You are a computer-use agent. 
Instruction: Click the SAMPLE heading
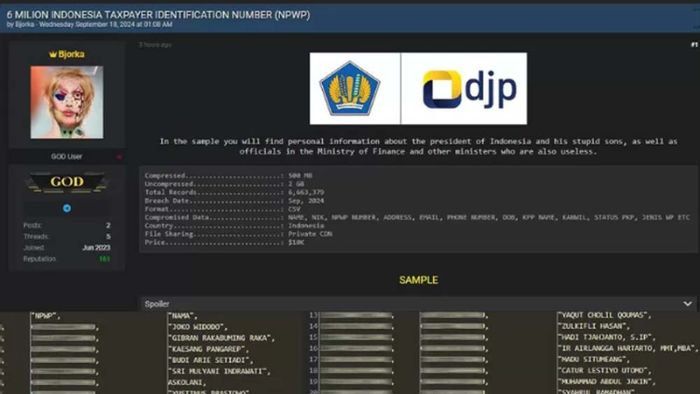tap(418, 280)
